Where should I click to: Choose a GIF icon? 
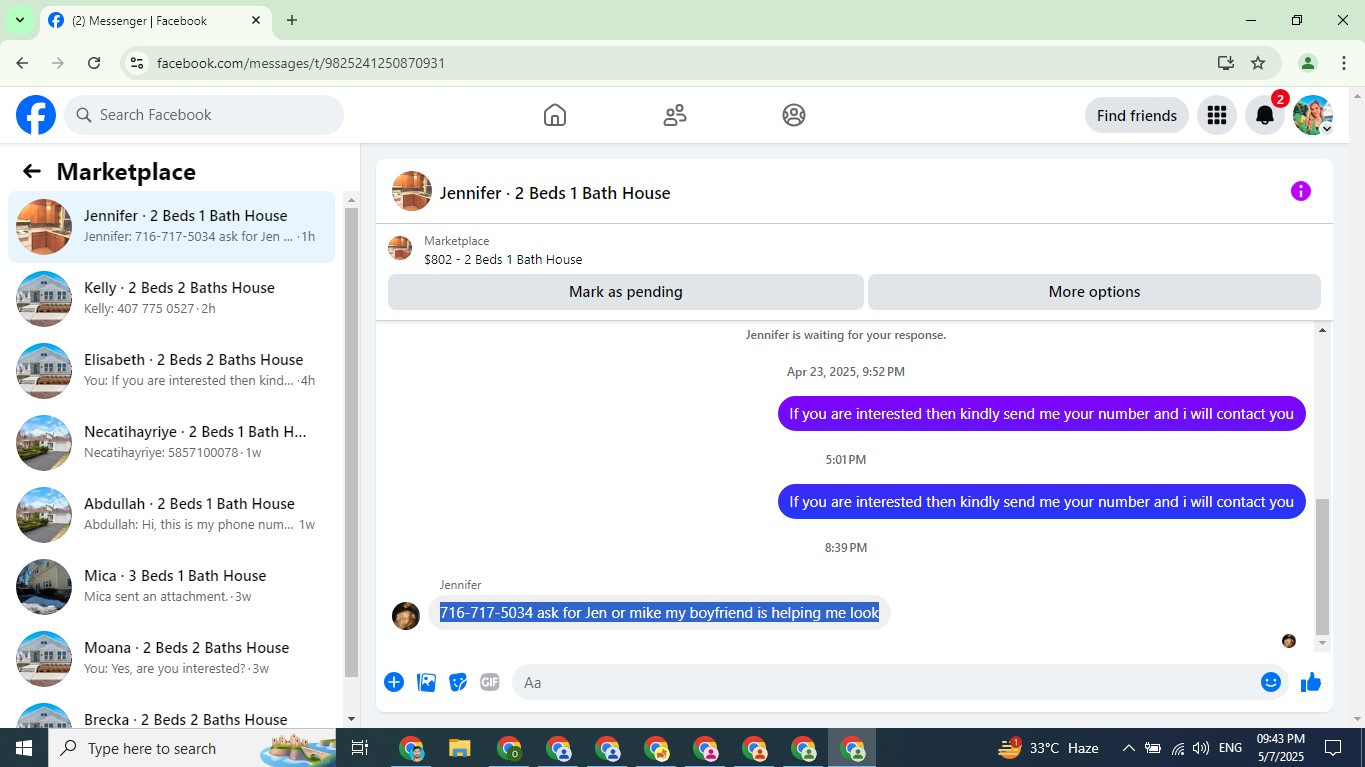coord(489,682)
